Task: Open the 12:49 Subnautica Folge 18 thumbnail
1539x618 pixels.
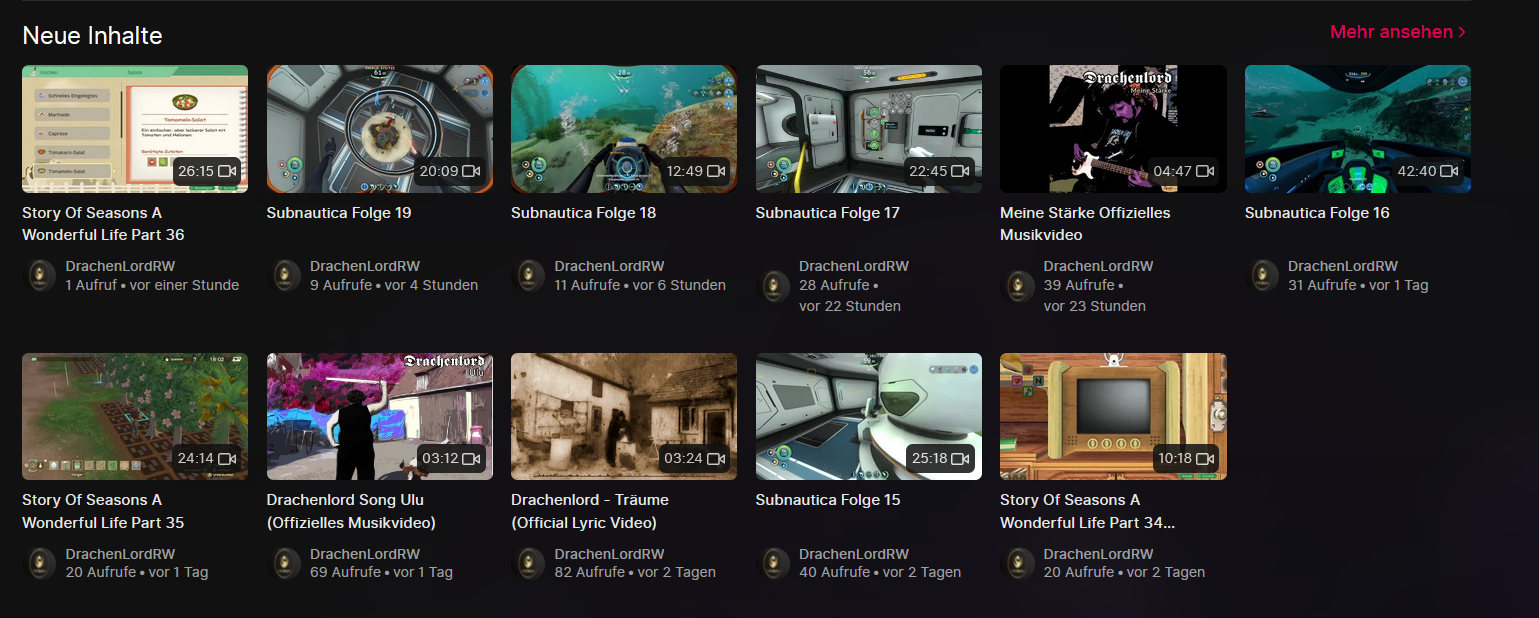Action: 624,129
